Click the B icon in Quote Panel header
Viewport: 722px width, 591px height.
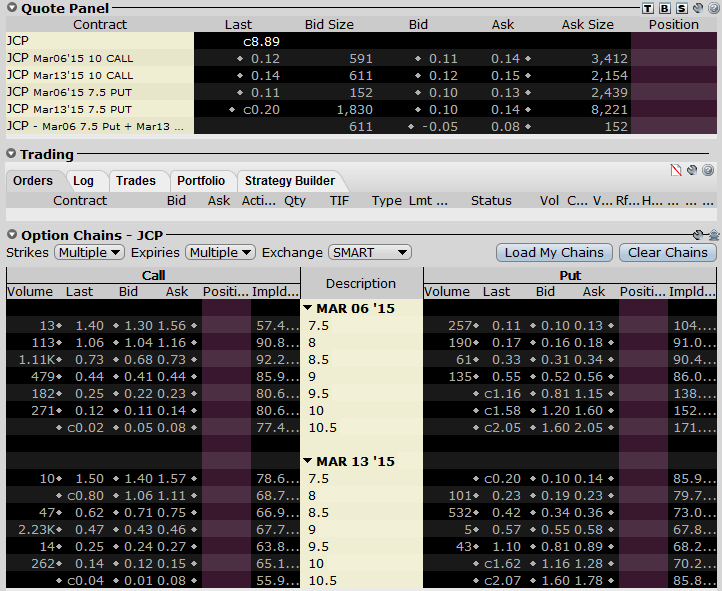pyautogui.click(x=664, y=8)
